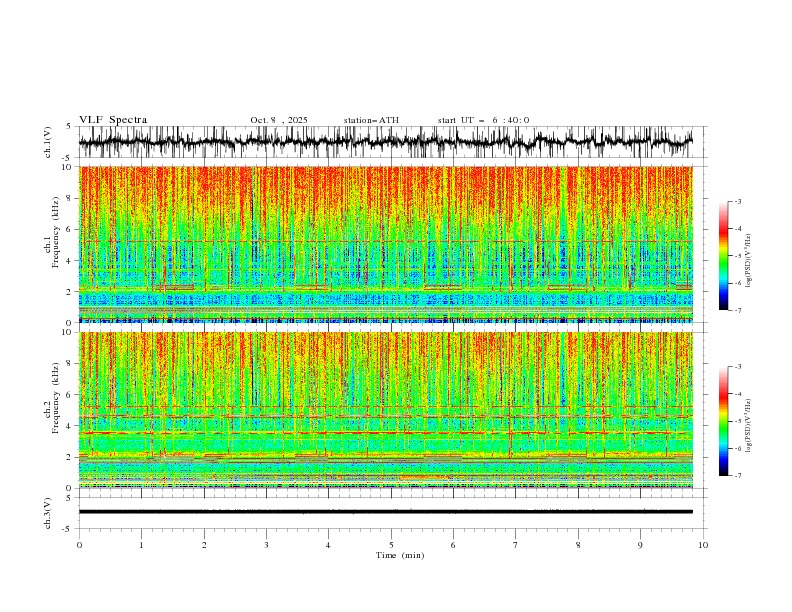This screenshot has width=792, height=612.
Task: Select the date text "Oct. 8 , 2025"
Action: (x=279, y=120)
